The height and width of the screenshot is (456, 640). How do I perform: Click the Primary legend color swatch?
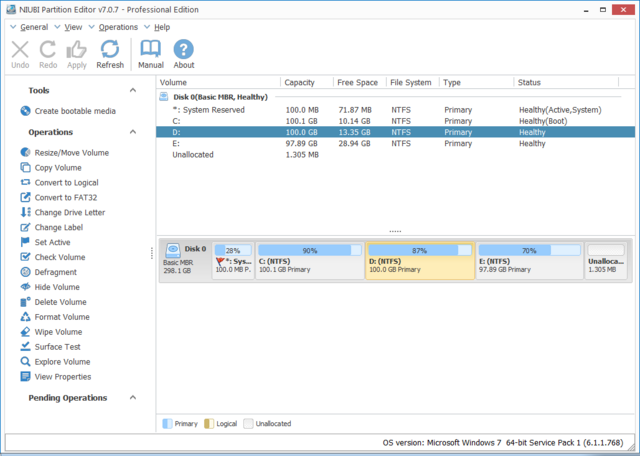pyautogui.click(x=167, y=424)
